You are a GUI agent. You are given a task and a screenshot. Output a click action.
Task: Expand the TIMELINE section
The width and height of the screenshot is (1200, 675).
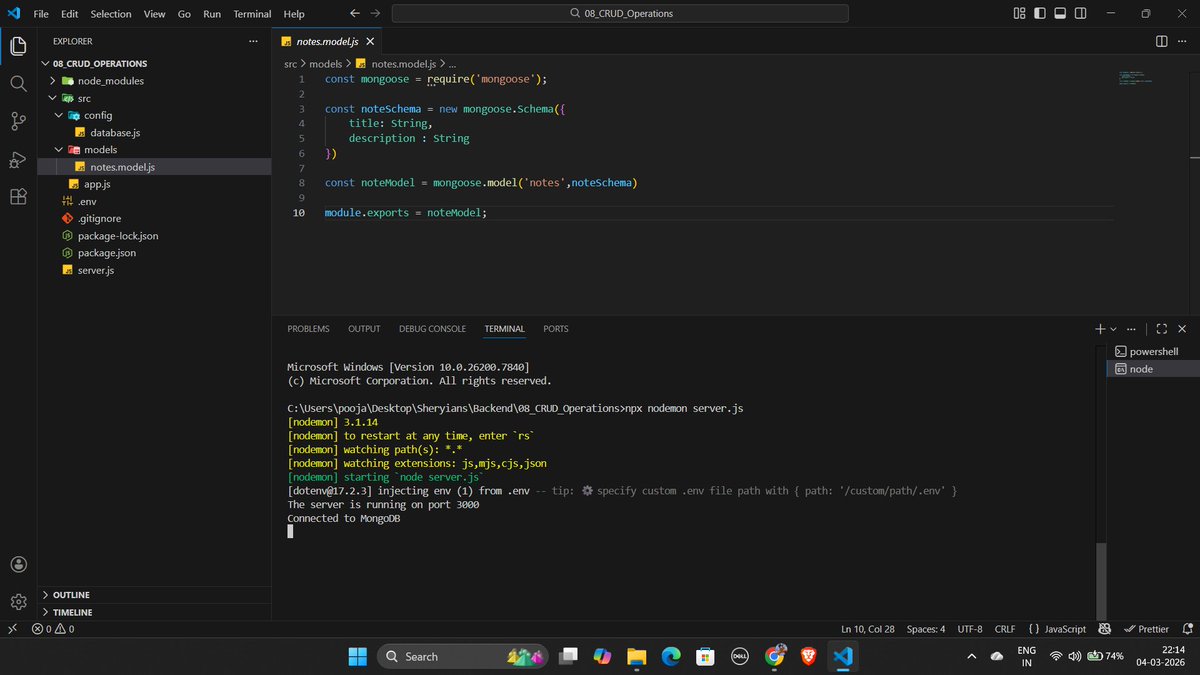point(154,612)
